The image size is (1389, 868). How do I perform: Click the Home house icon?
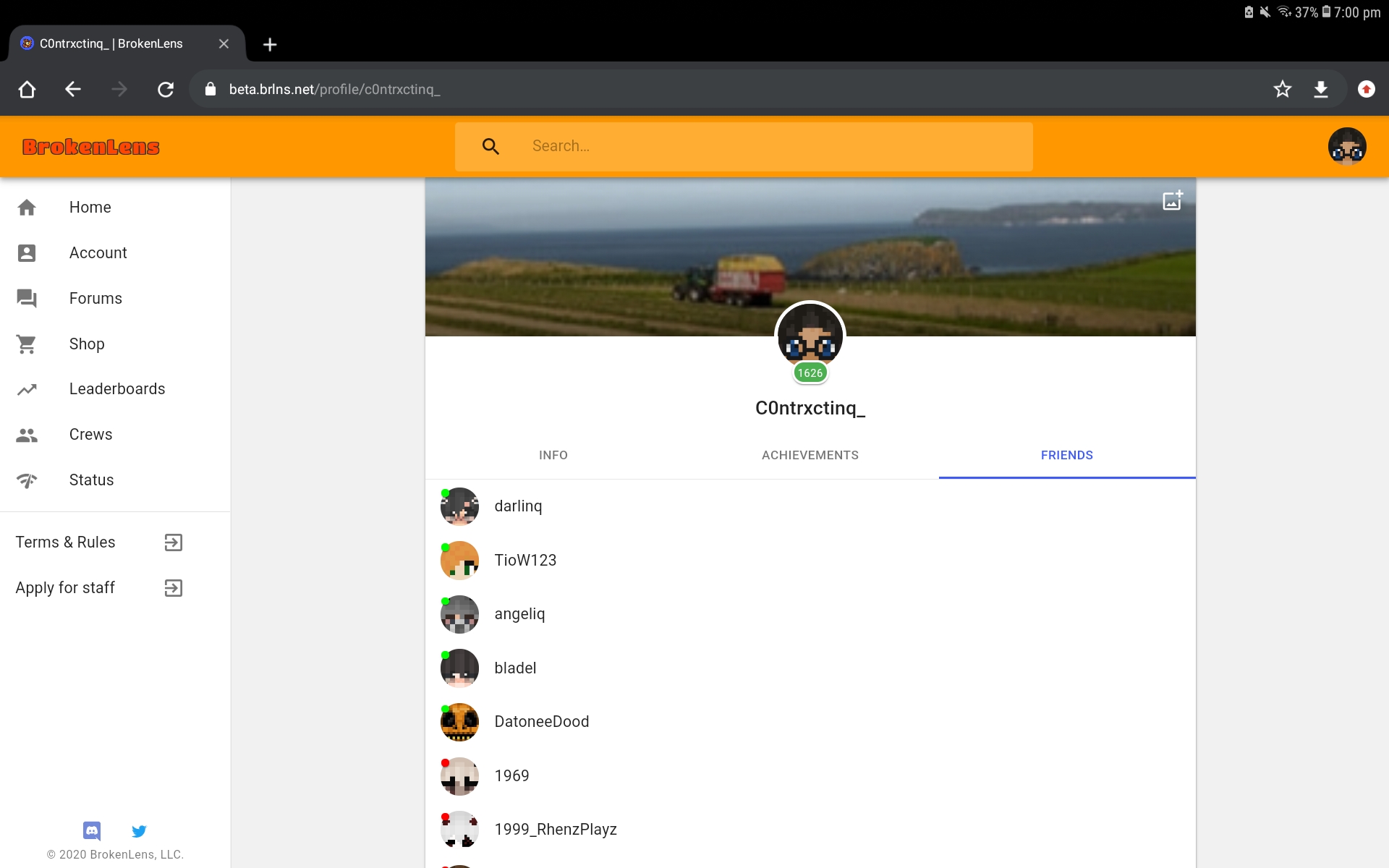pos(27,208)
